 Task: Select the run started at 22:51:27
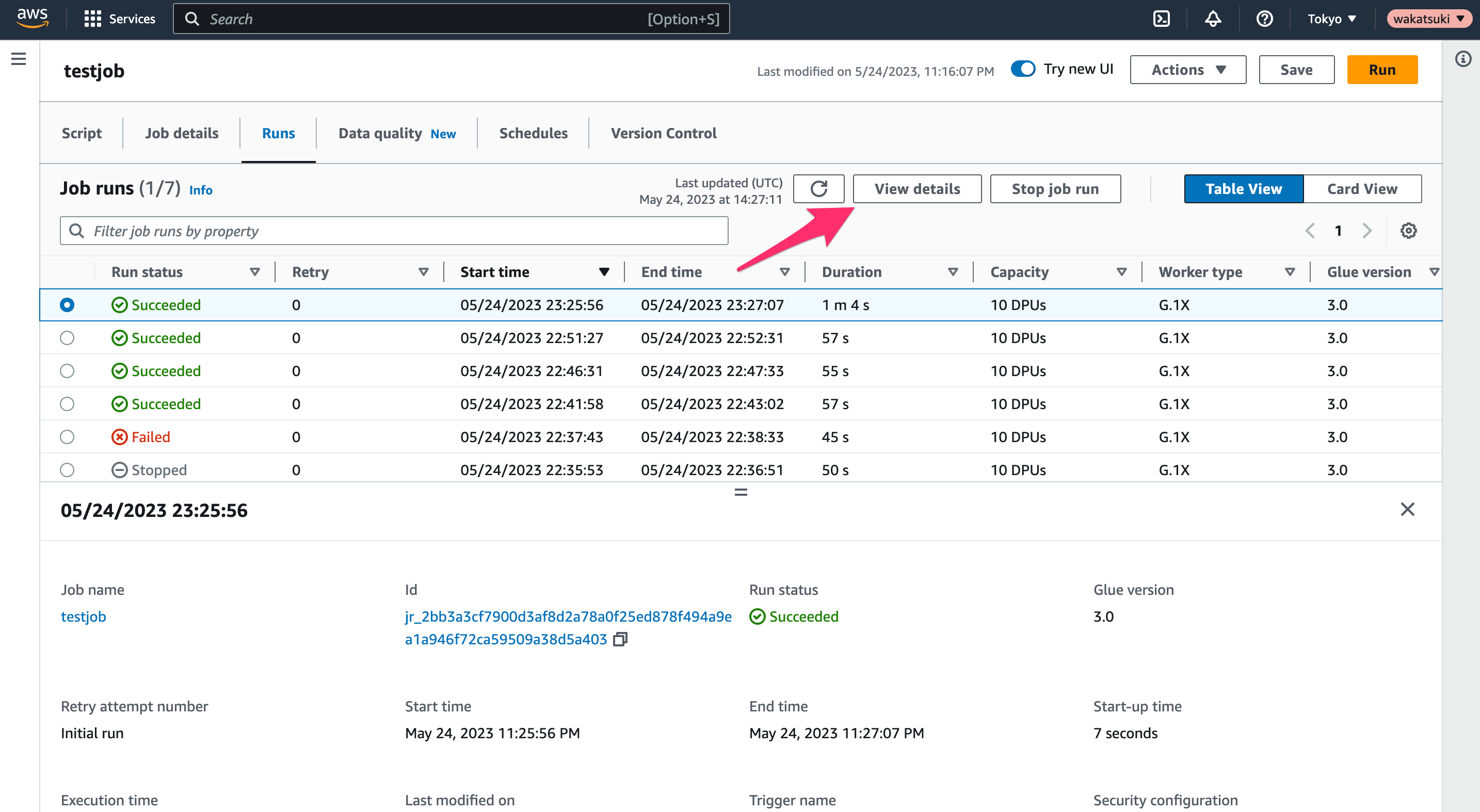coord(67,338)
